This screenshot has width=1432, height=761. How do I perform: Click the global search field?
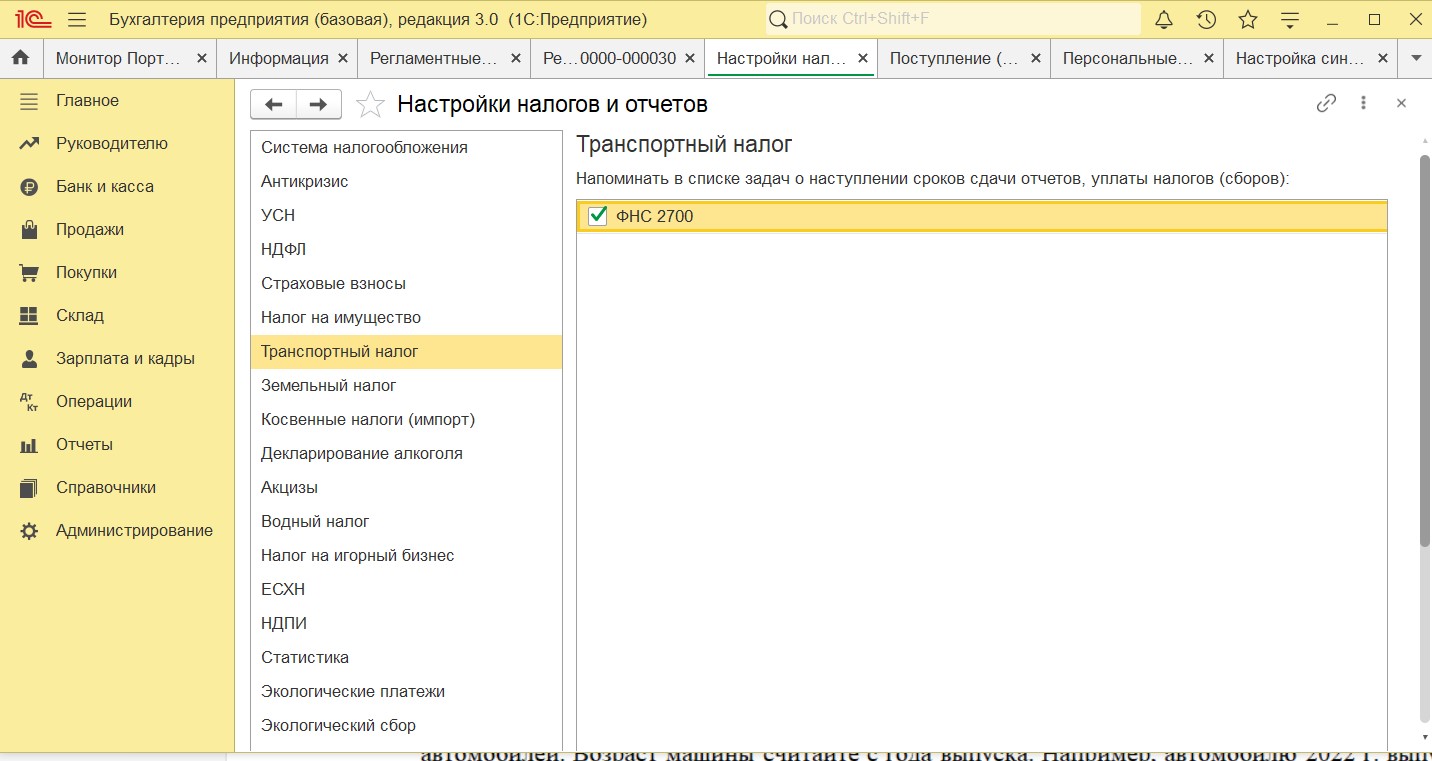click(x=953, y=19)
